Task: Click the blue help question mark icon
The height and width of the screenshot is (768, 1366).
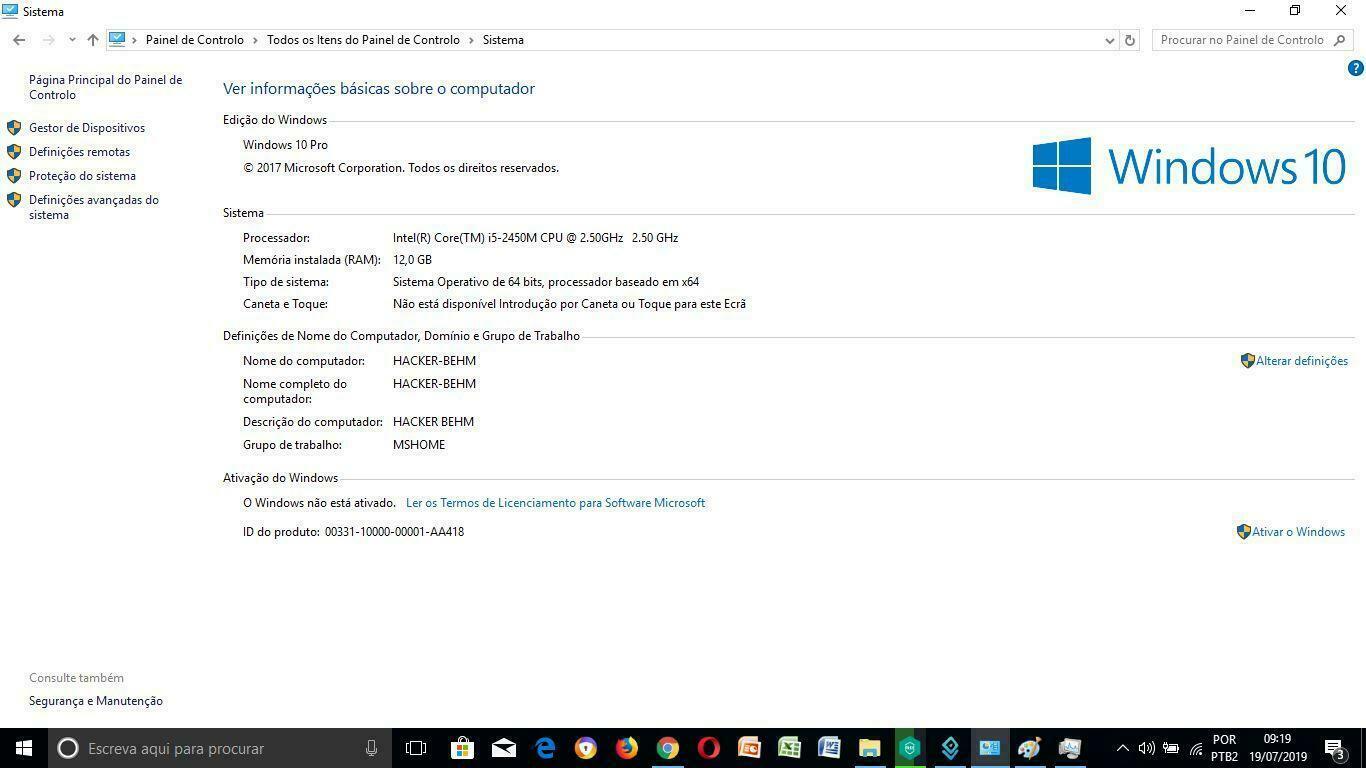Action: (x=1355, y=69)
